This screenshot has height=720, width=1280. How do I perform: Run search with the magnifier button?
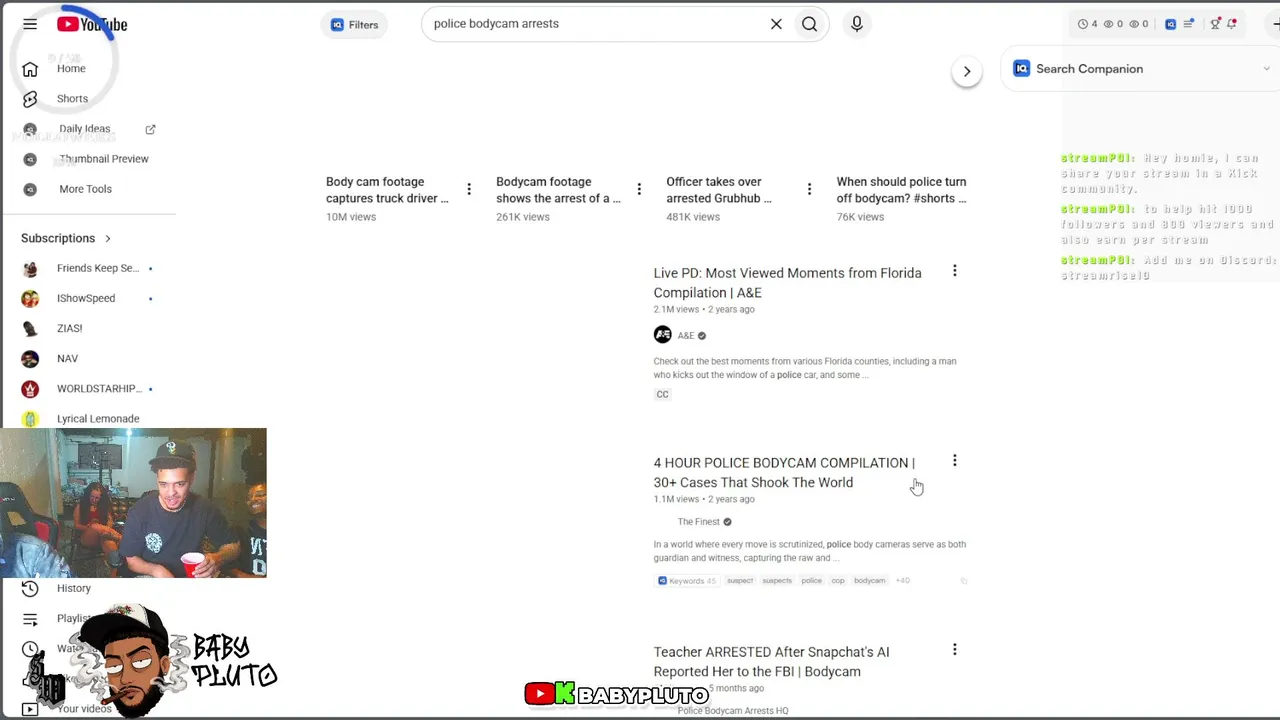coord(810,24)
